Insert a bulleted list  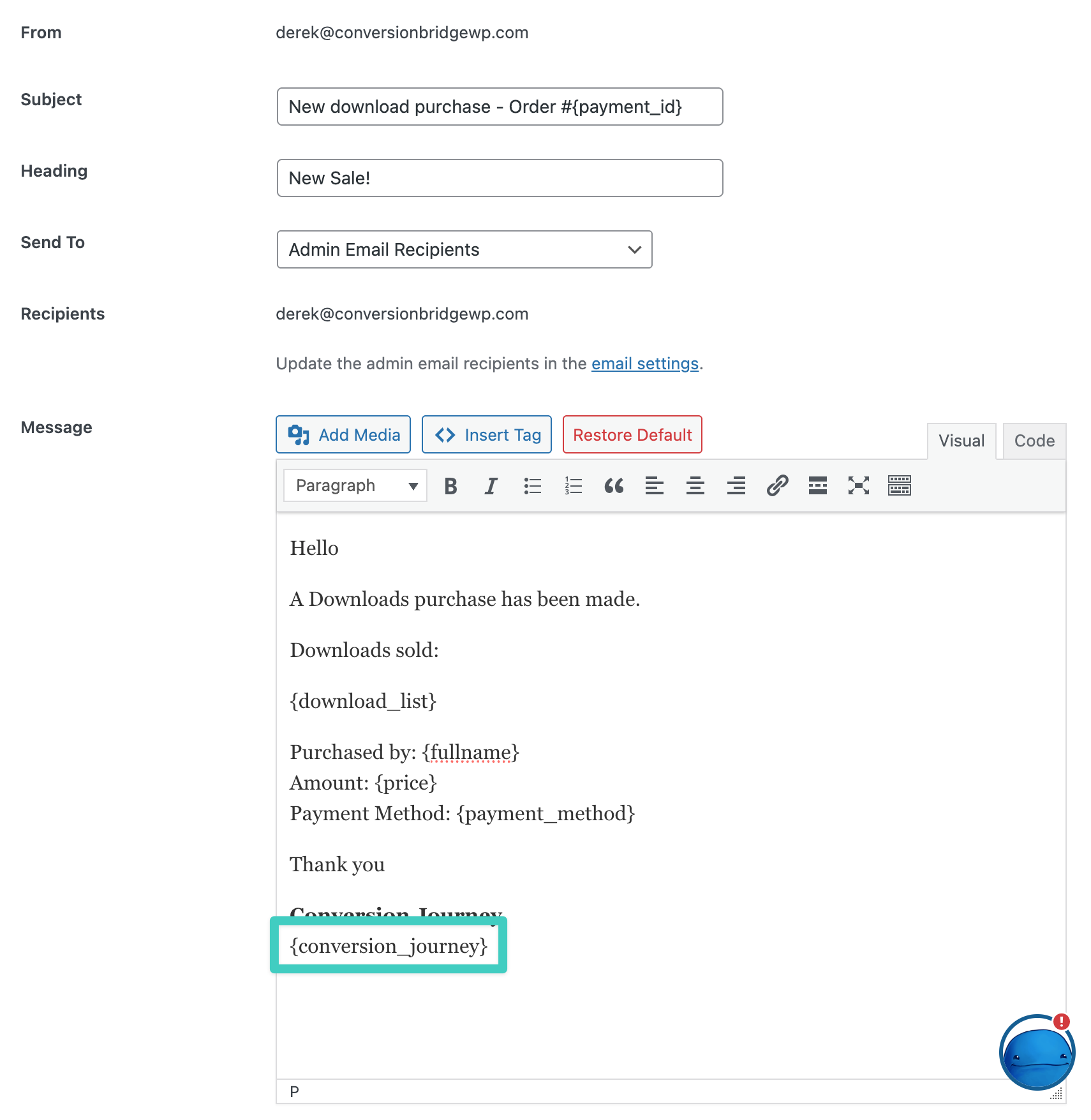coord(532,485)
